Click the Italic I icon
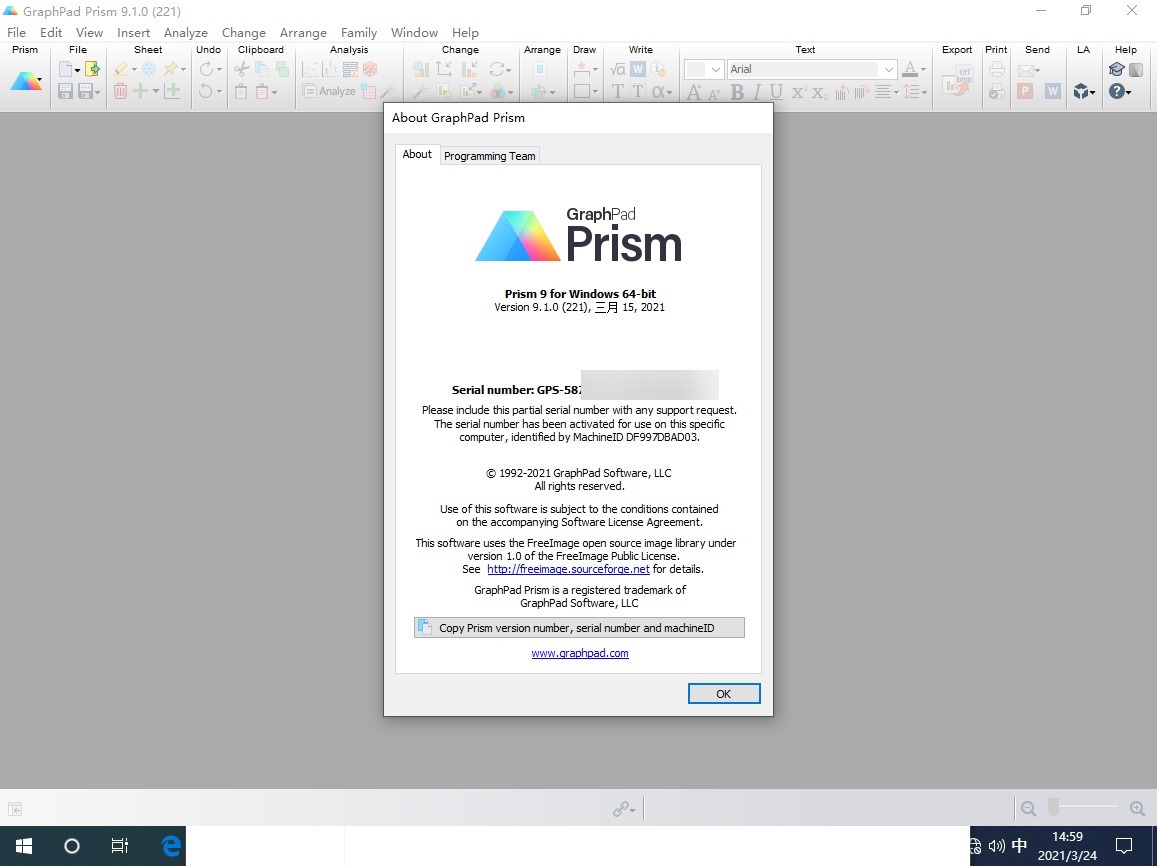The height and width of the screenshot is (866, 1157). tap(756, 92)
